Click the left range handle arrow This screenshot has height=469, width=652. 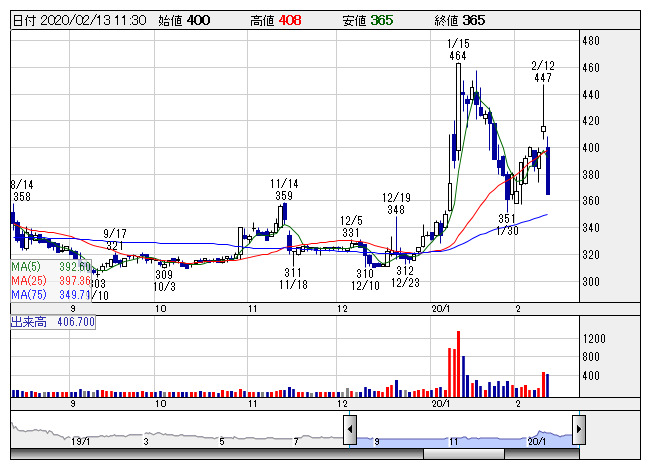tap(350, 431)
